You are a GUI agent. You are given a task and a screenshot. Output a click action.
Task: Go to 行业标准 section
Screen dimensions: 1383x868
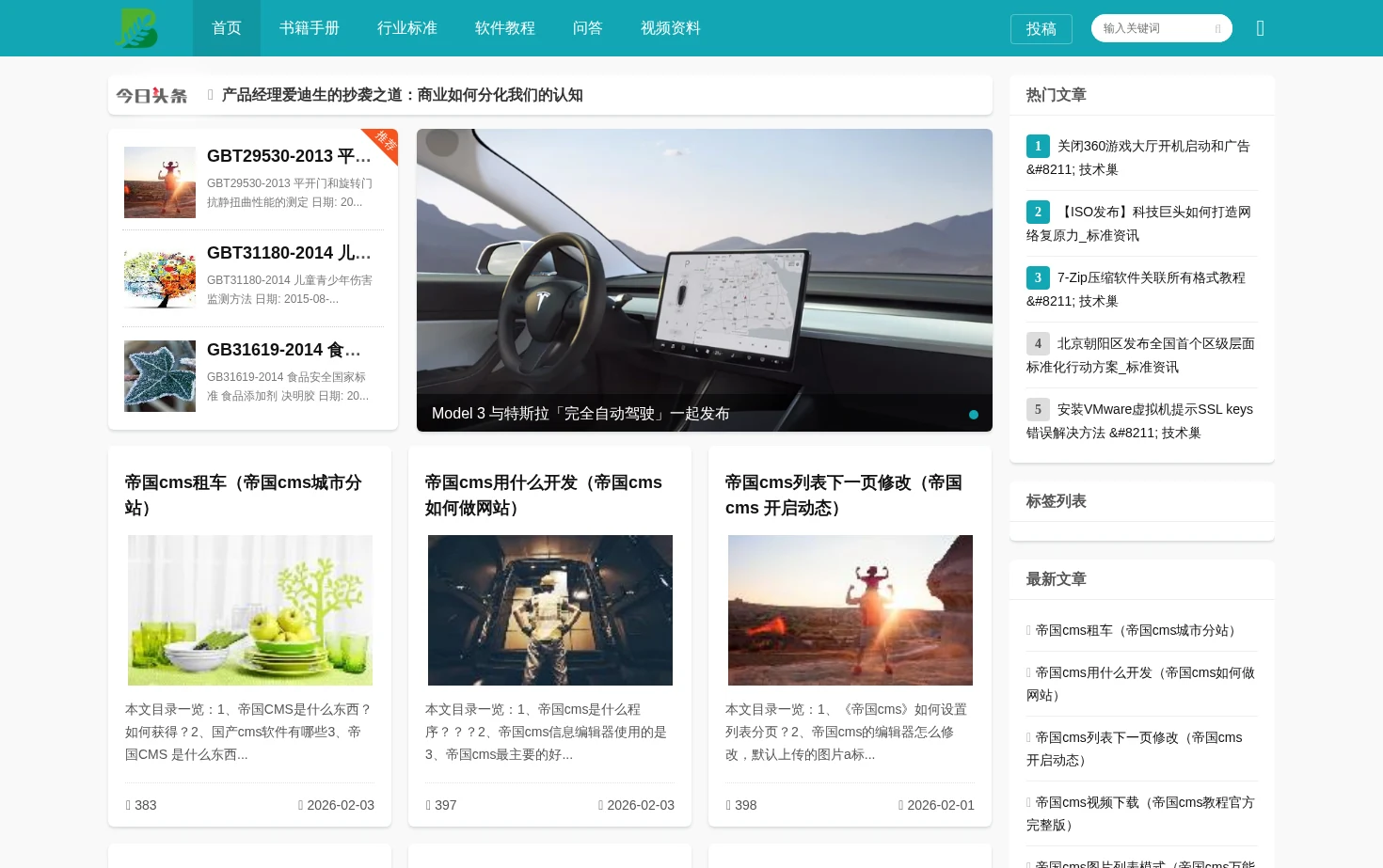point(407,28)
